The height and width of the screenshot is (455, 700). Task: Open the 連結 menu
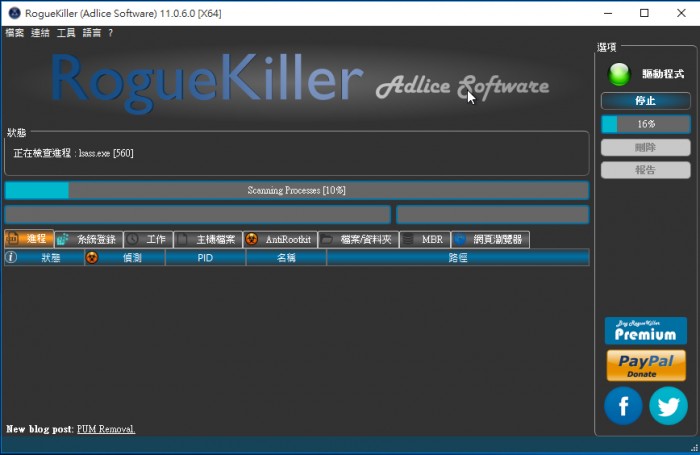40,33
